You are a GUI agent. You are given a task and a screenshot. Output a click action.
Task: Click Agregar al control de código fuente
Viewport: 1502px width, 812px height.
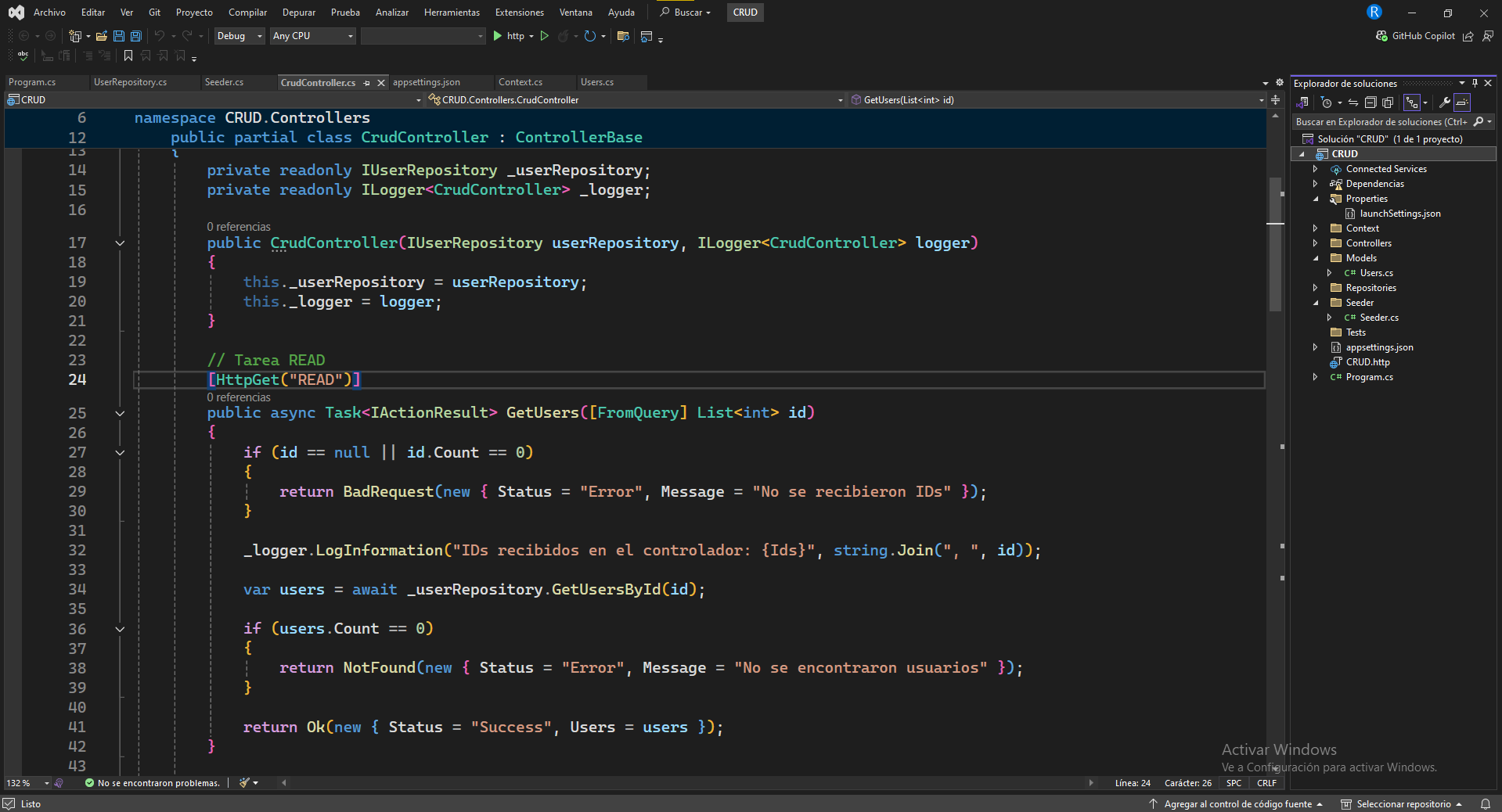click(x=1236, y=804)
